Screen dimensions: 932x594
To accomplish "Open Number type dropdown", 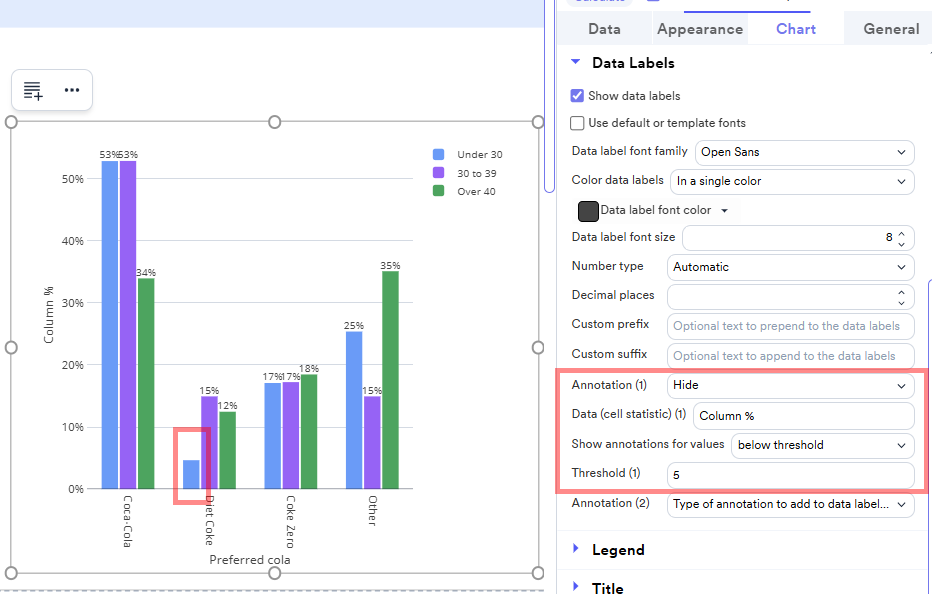I will click(x=790, y=267).
